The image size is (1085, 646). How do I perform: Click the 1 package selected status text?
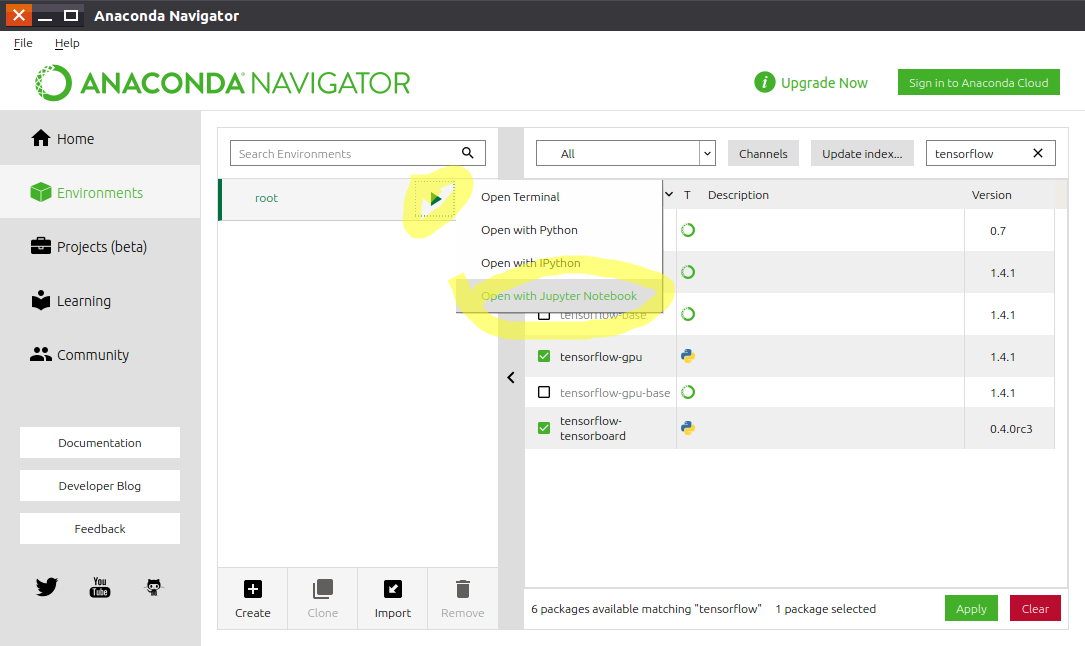[x=826, y=609]
